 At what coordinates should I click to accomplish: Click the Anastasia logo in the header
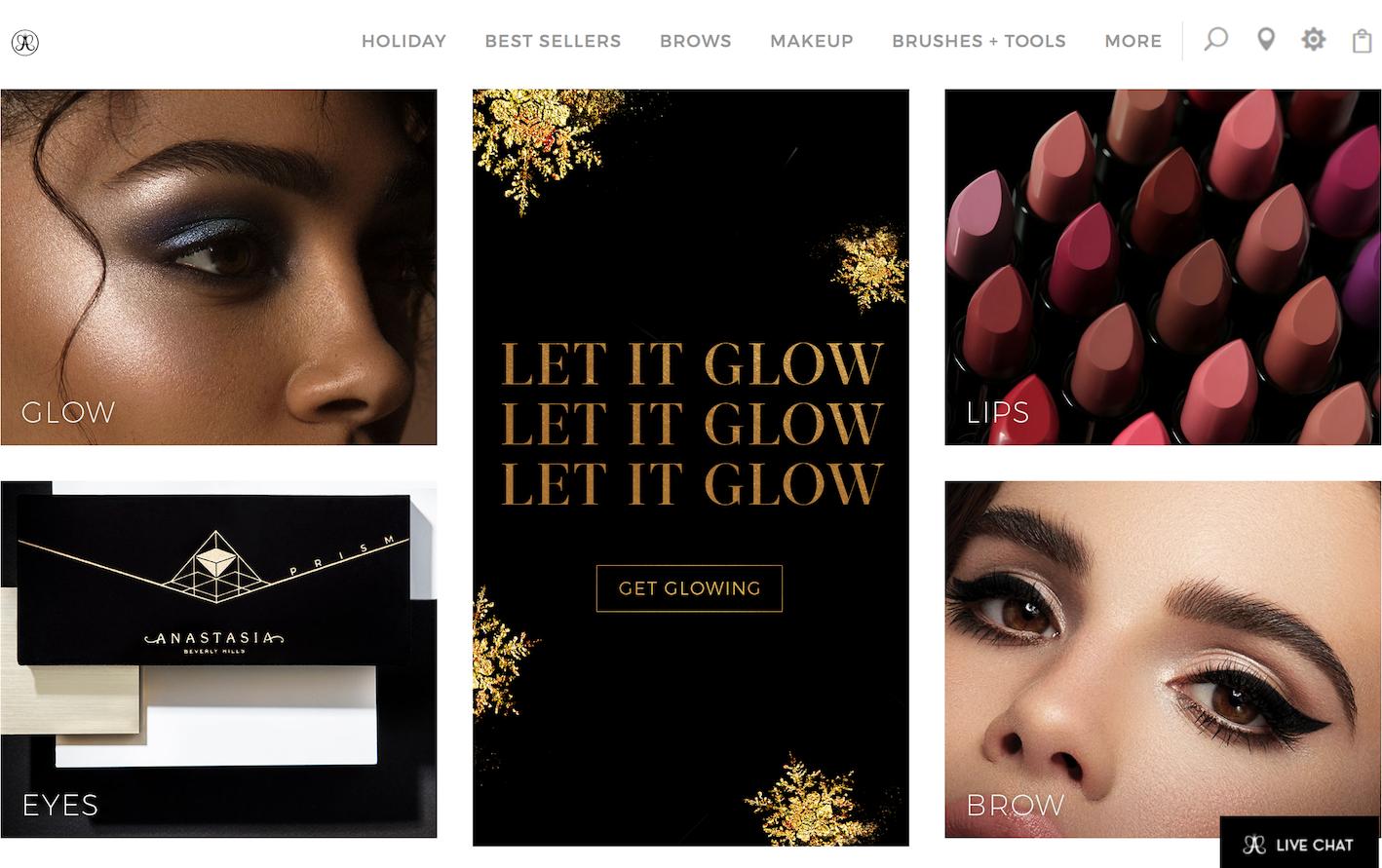pyautogui.click(x=25, y=42)
